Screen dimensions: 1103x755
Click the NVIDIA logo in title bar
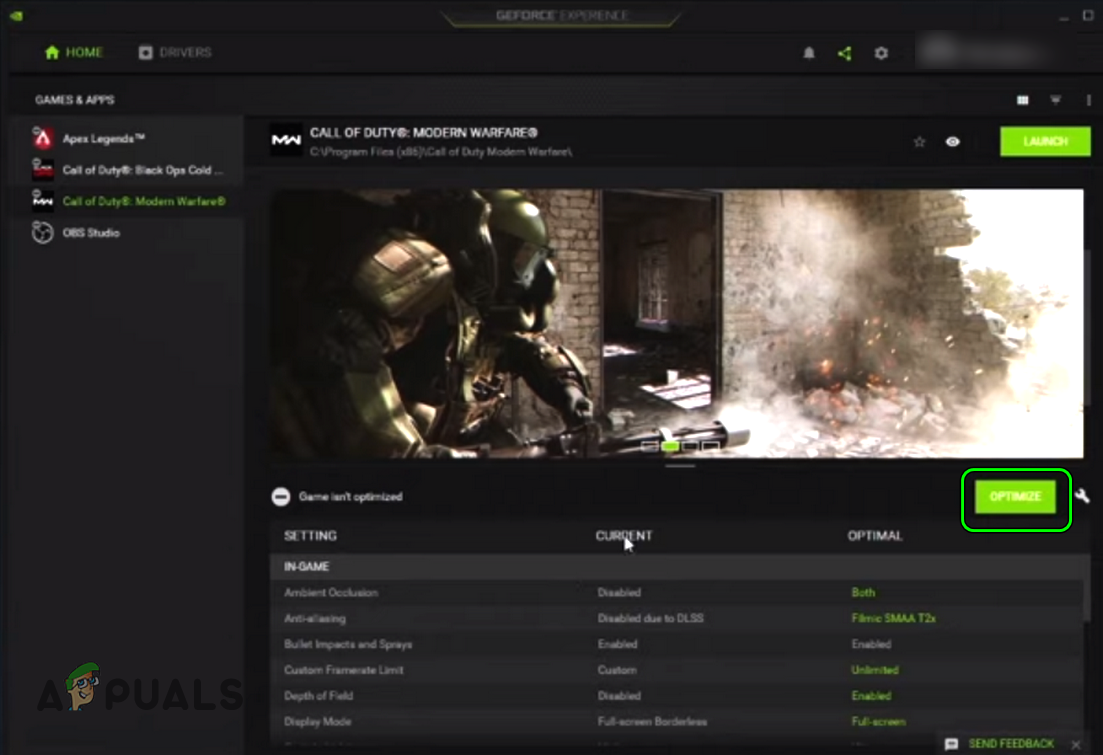[16, 15]
